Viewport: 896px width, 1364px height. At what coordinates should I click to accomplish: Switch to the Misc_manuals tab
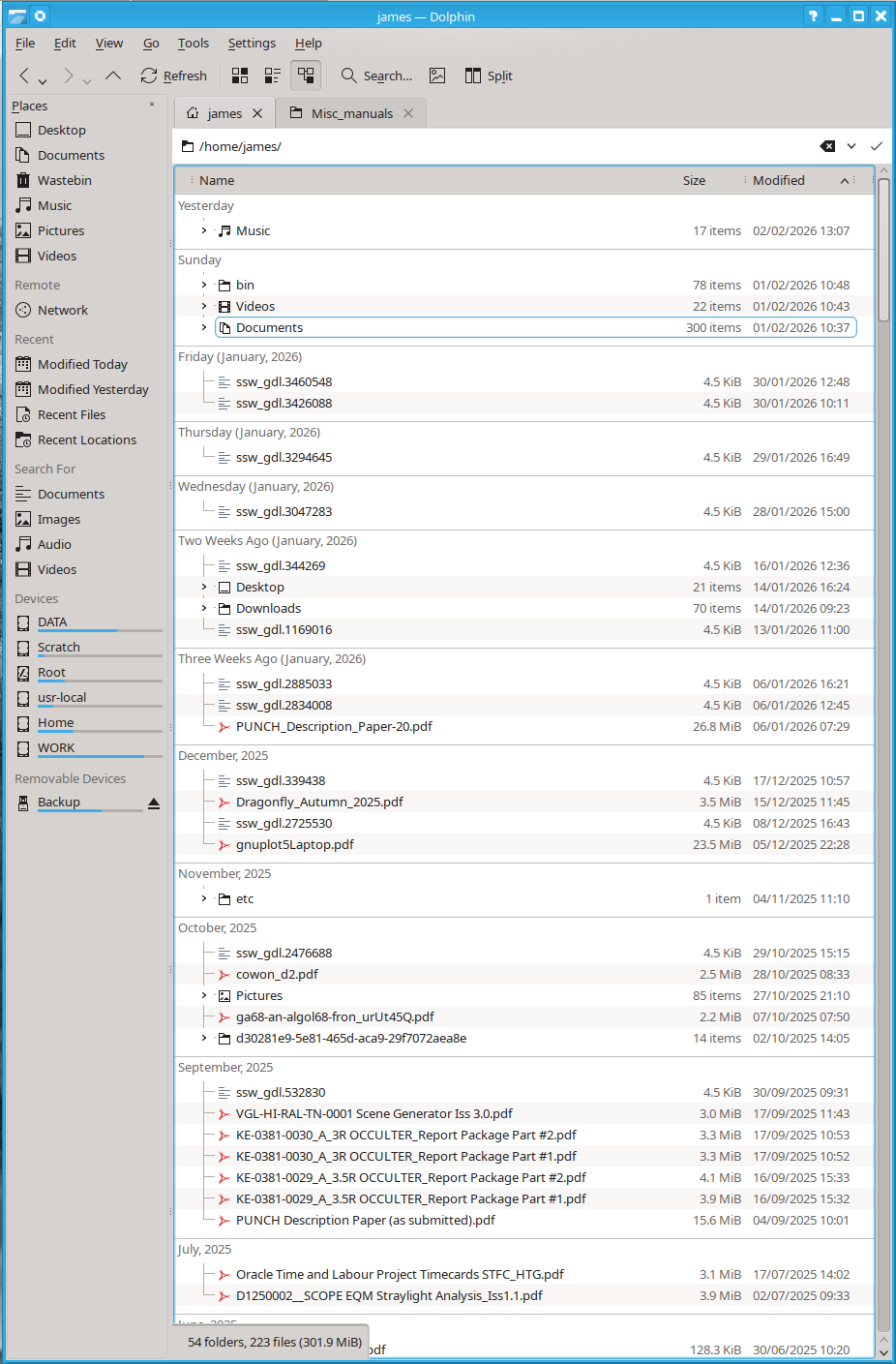[351, 113]
